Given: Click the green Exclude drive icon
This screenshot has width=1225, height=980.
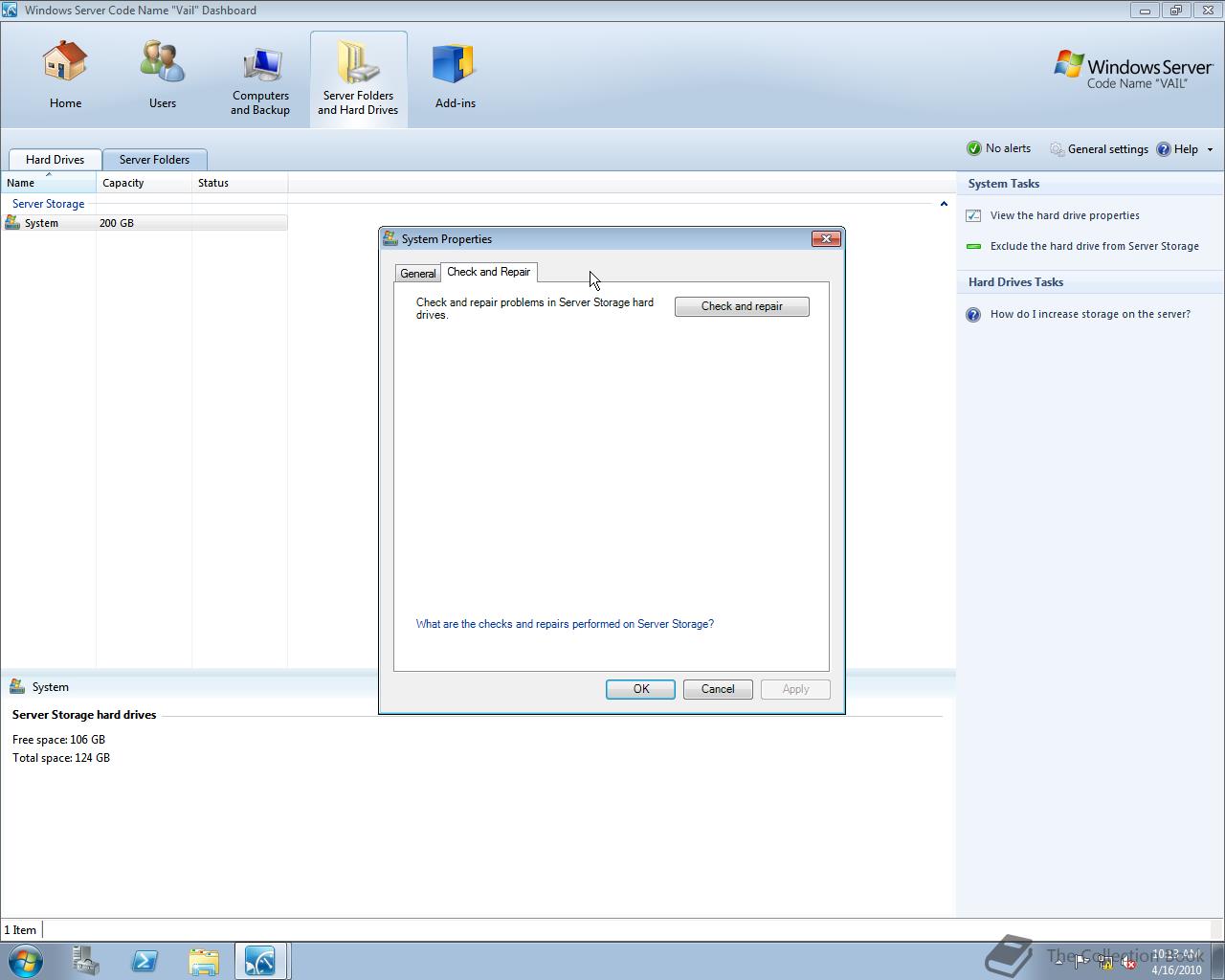Looking at the screenshot, I should pos(973,246).
